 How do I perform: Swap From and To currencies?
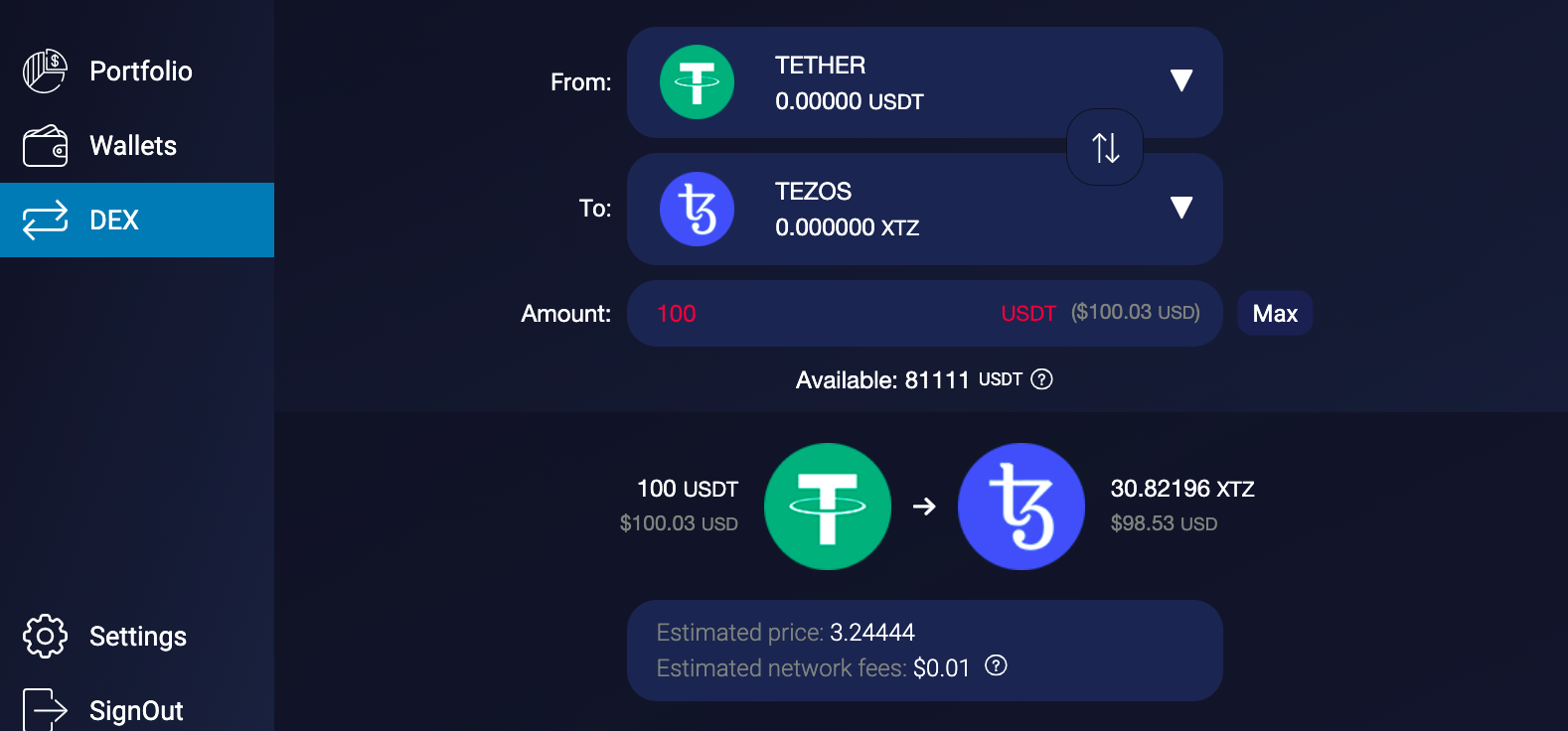[1105, 147]
